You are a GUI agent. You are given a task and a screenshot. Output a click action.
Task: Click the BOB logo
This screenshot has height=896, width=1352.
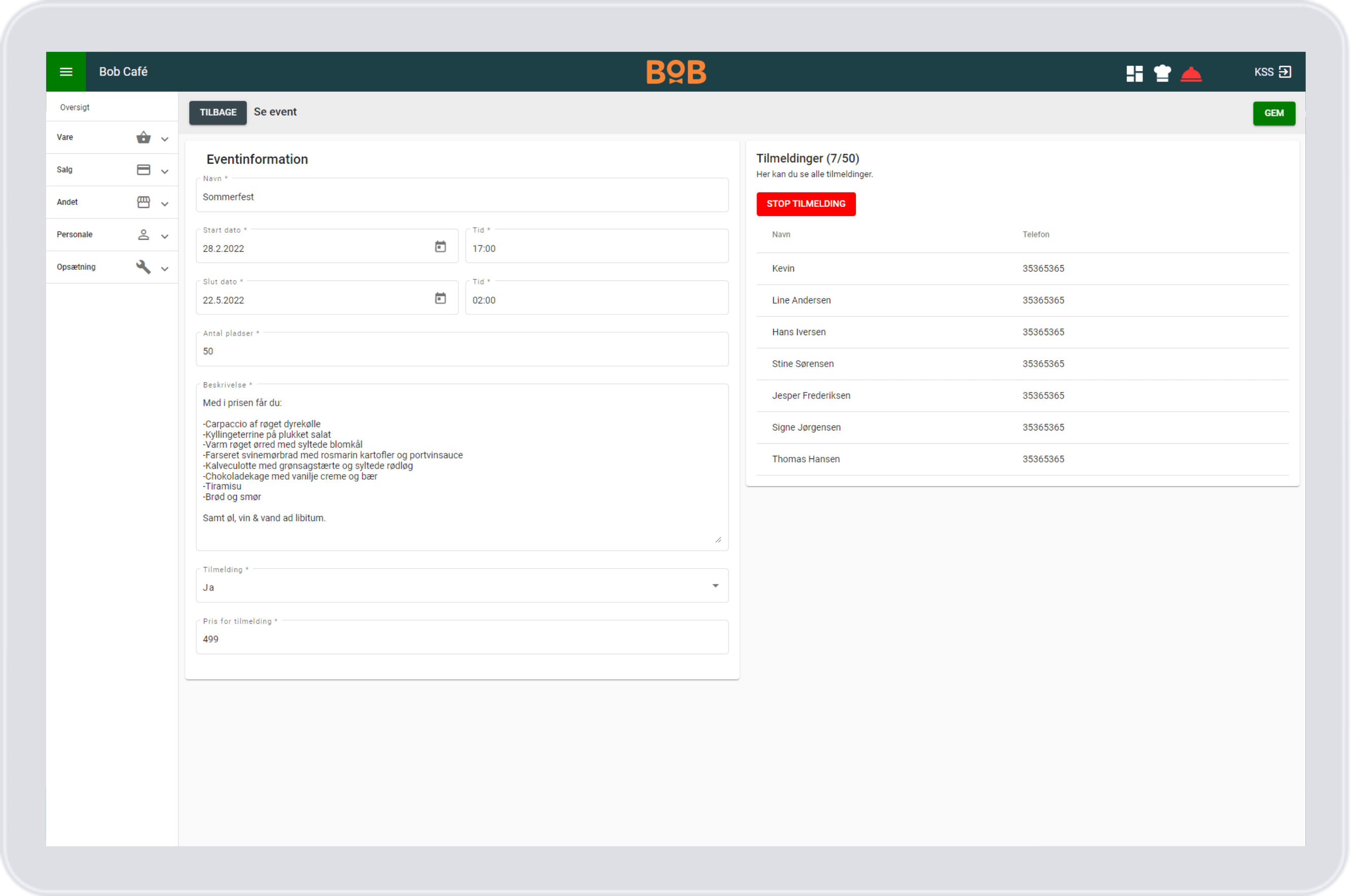(x=676, y=72)
